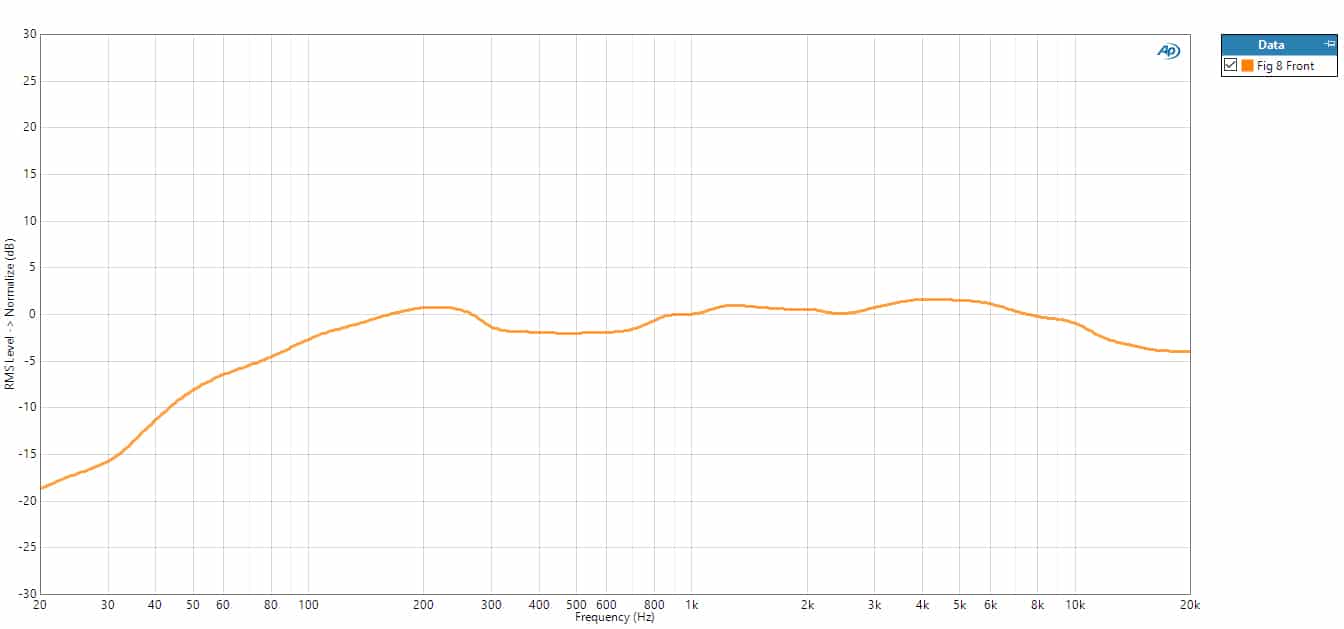Click the orange Fig 8 Front color swatch
Screen dimensions: 1344x629
click(x=1247, y=66)
